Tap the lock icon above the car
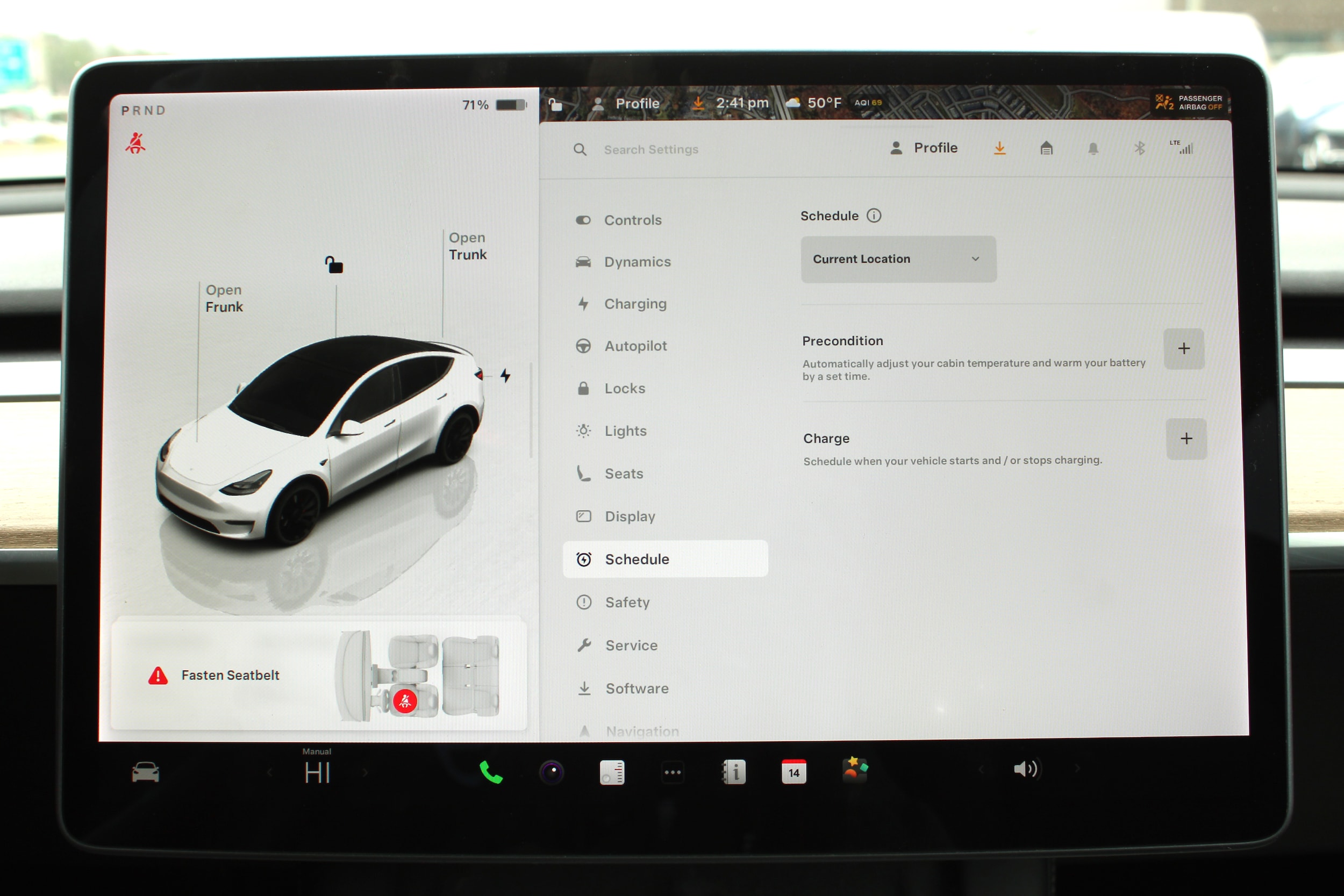 coord(334,264)
